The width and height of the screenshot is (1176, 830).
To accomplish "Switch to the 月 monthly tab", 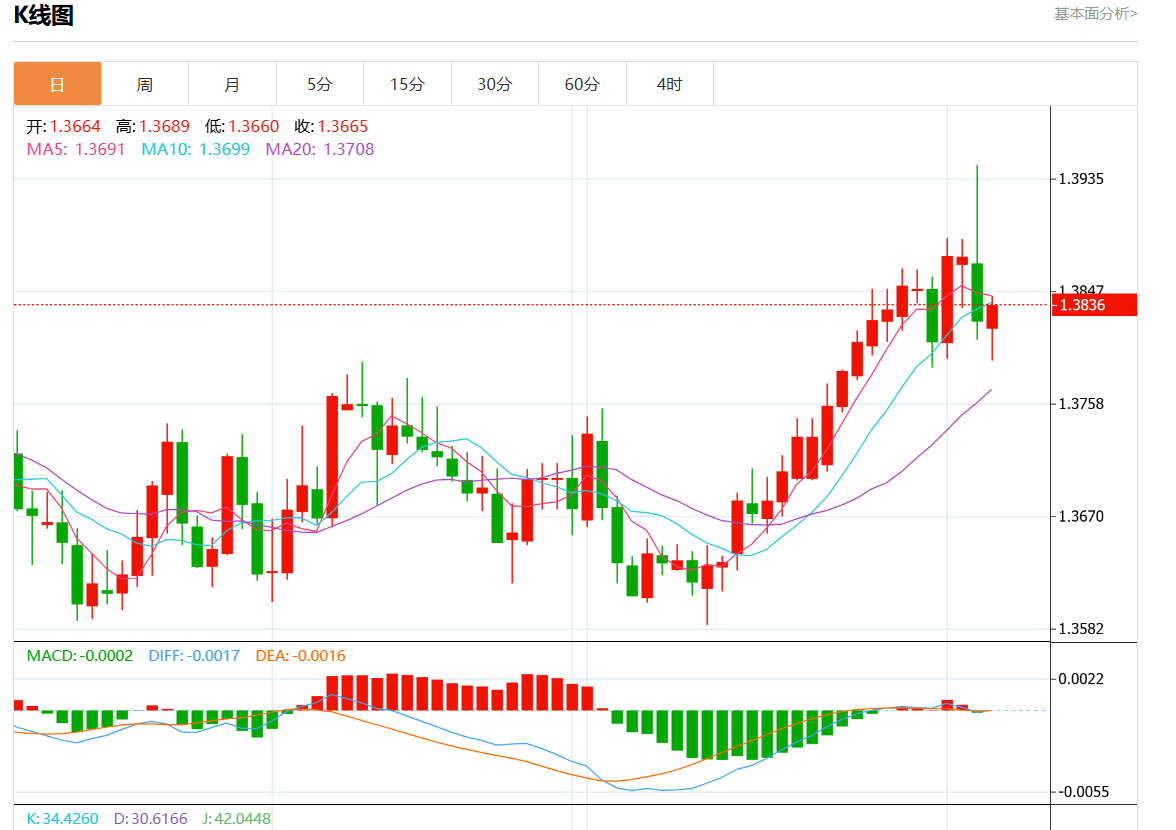I will (x=232, y=84).
